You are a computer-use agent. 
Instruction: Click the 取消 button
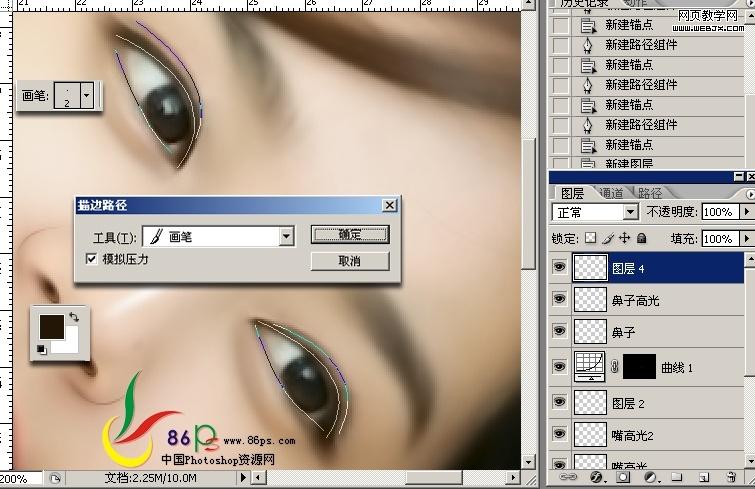(x=350, y=261)
